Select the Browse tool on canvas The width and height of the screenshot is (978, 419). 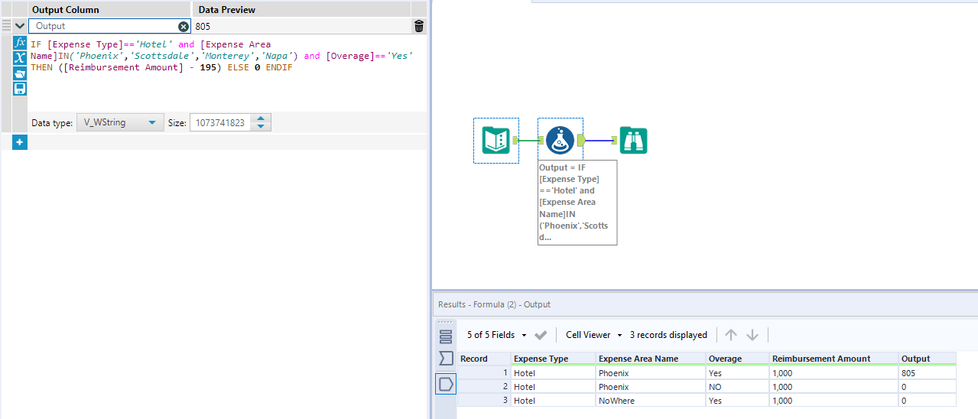click(633, 140)
